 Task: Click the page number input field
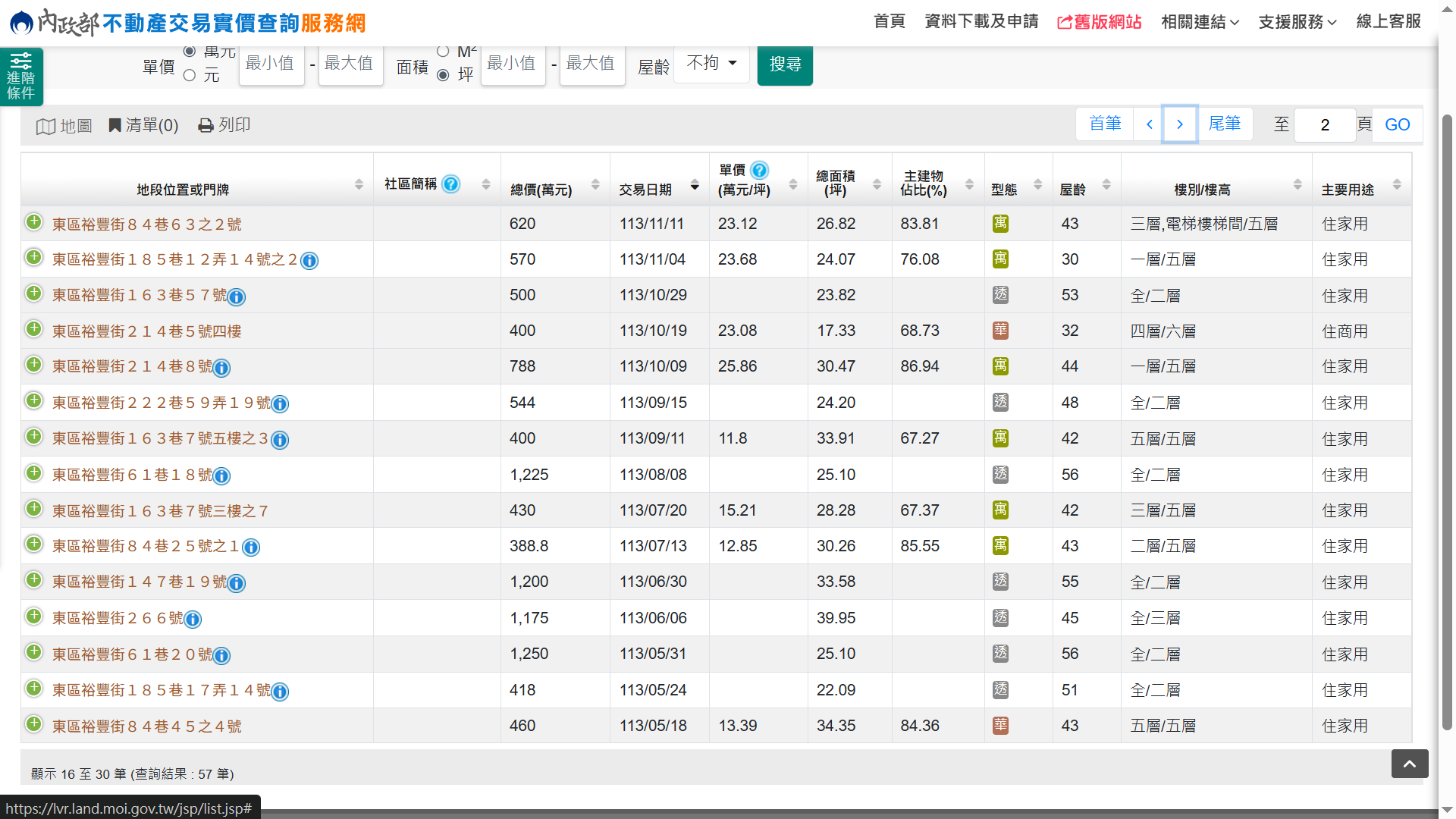pyautogui.click(x=1324, y=125)
